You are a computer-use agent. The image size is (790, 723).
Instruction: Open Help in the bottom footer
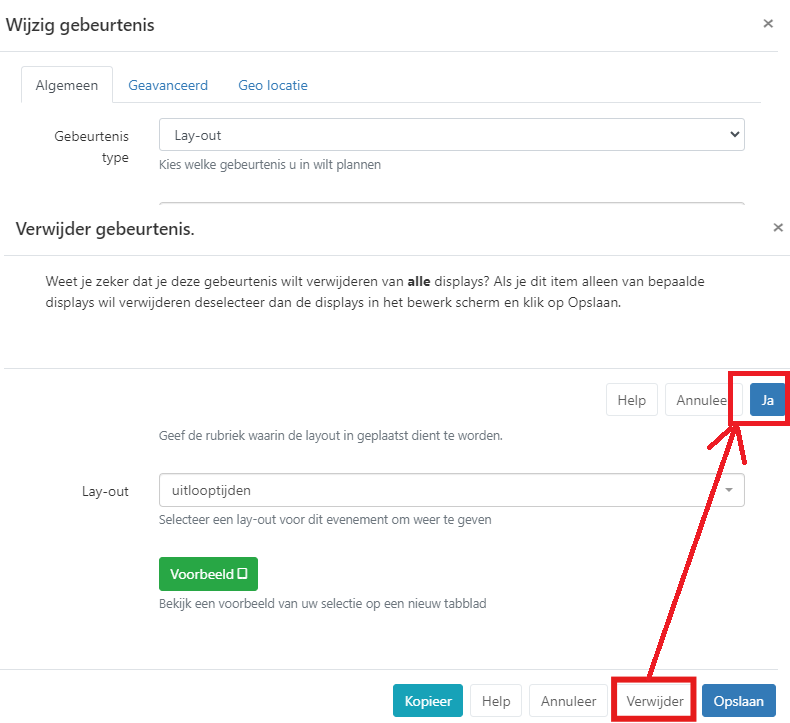click(x=496, y=701)
